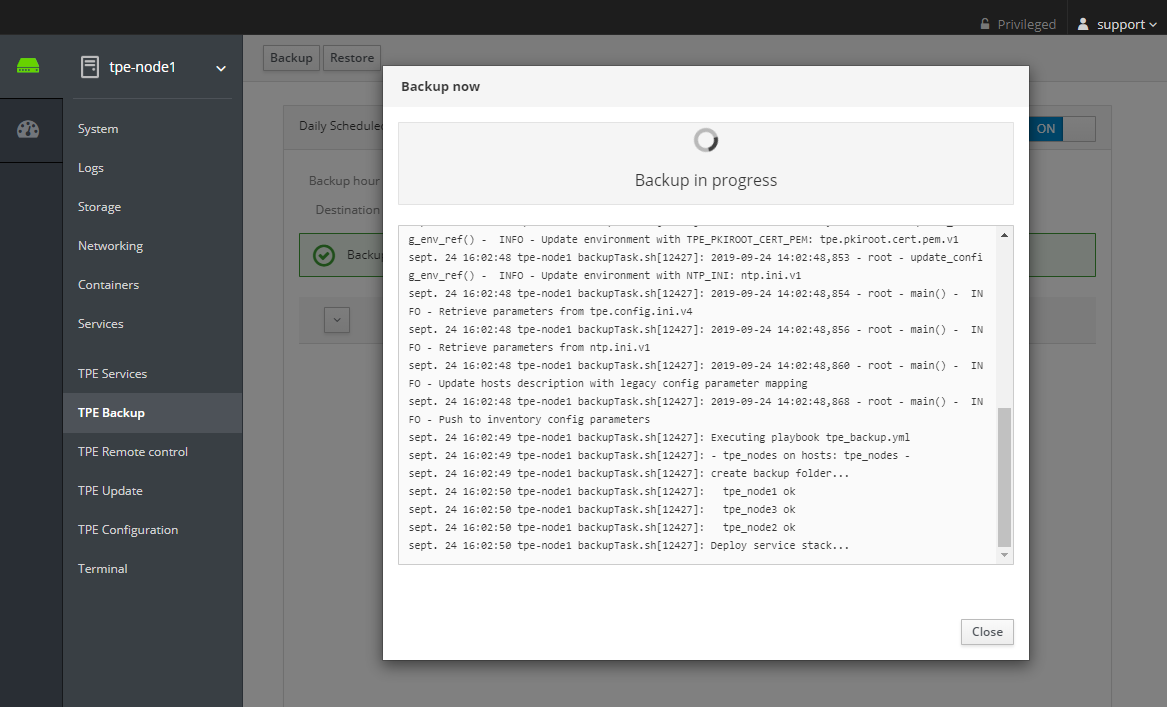The image size is (1167, 707).
Task: Expand the row chevron in backup list
Action: [337, 320]
